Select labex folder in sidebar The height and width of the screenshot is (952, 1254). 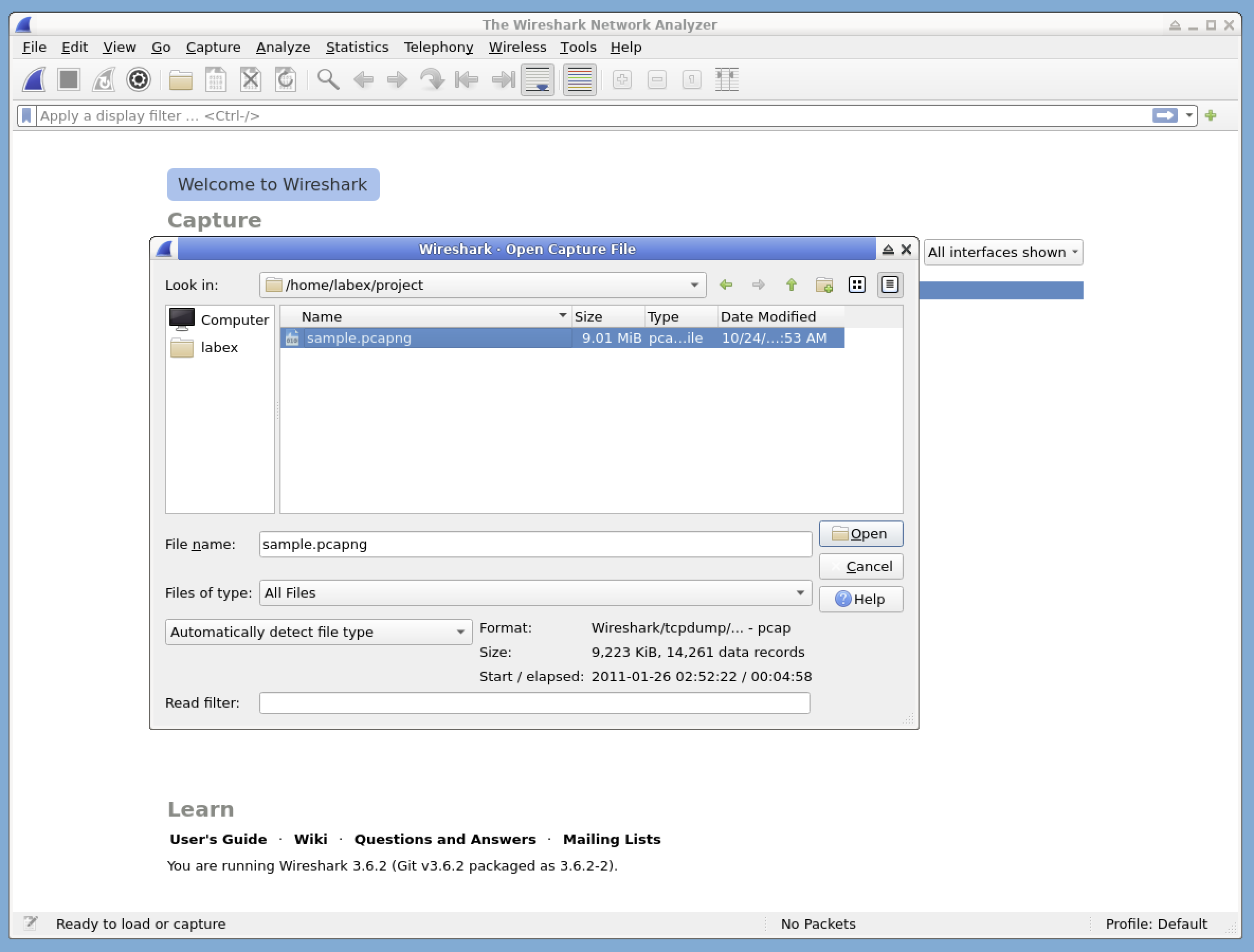220,347
